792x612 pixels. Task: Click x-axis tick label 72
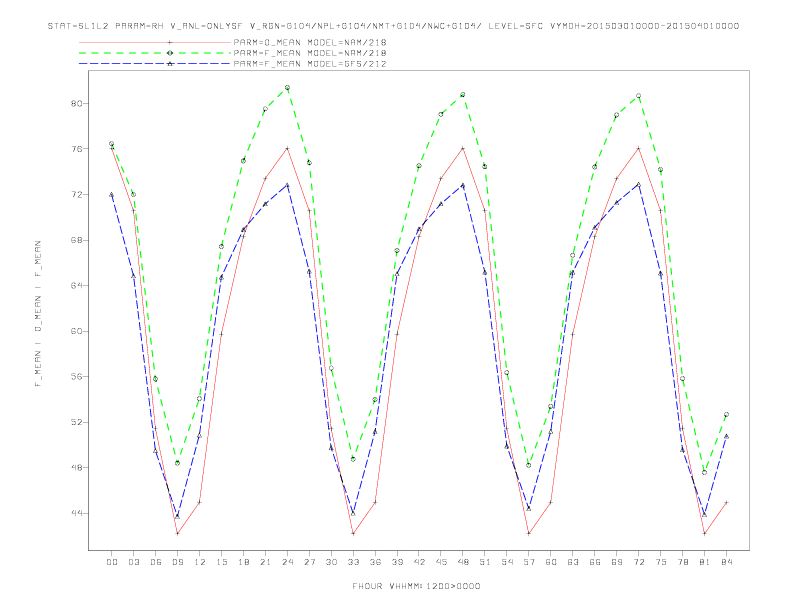click(x=639, y=562)
